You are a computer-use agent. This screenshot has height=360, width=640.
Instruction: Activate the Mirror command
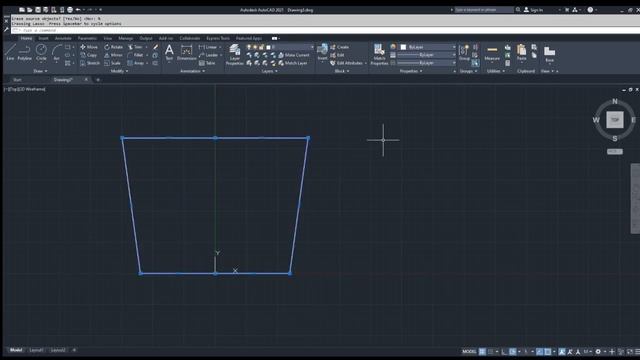coord(113,55)
